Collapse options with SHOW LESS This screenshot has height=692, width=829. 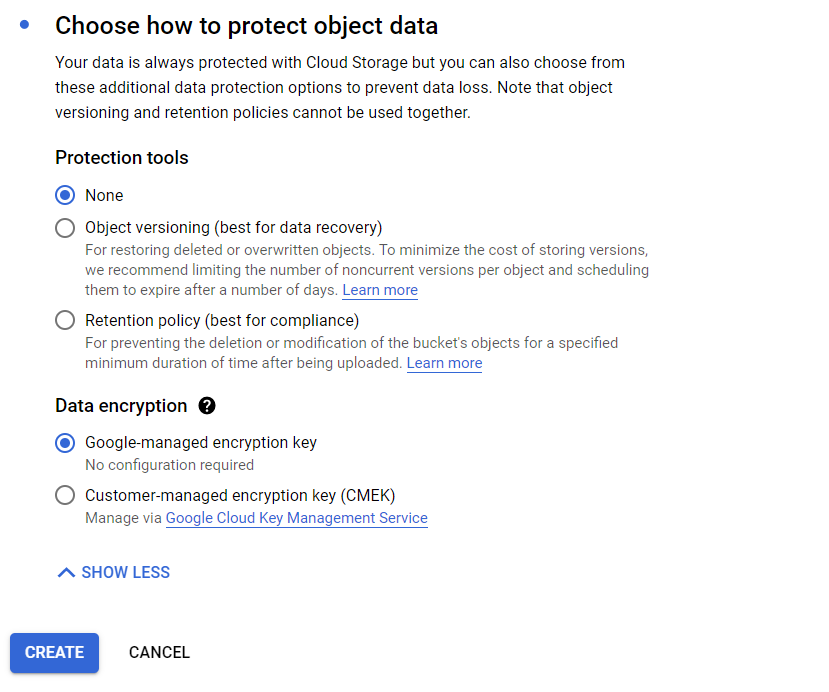point(113,573)
